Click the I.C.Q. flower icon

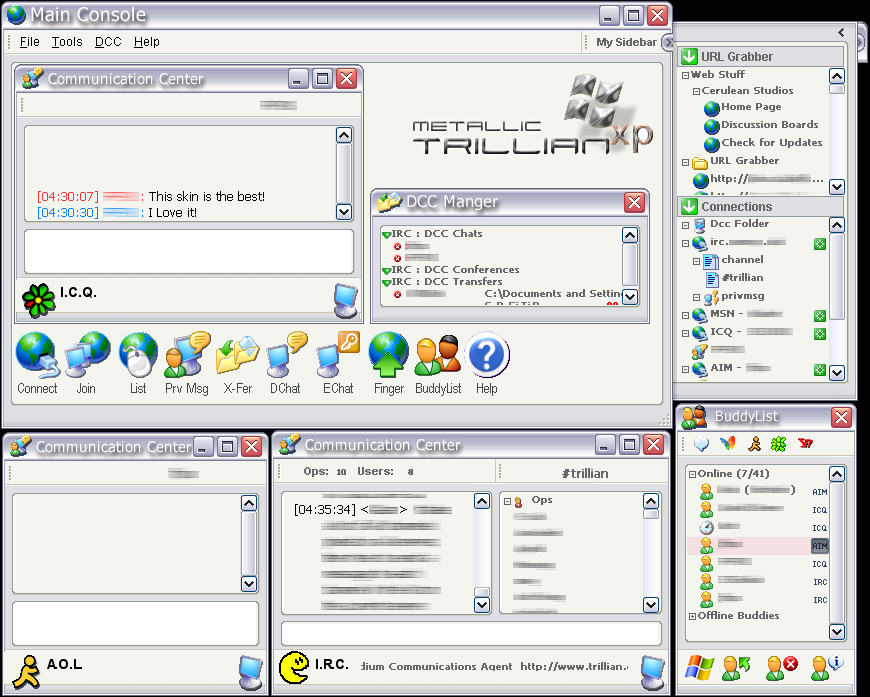tap(38, 300)
